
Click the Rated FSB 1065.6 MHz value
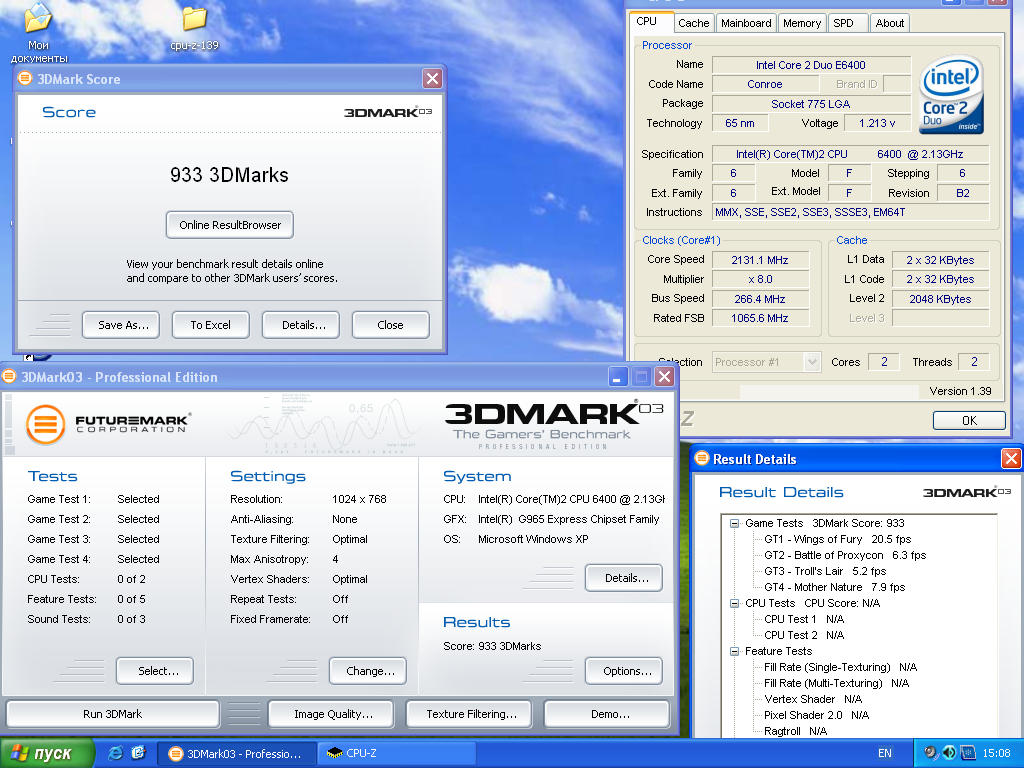[760, 318]
